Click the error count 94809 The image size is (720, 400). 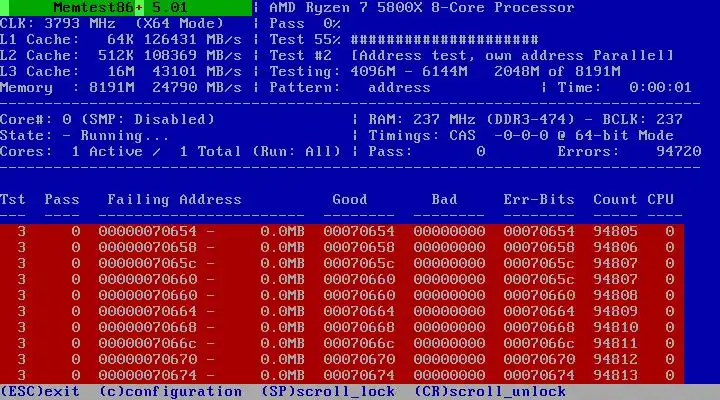[x=615, y=311]
